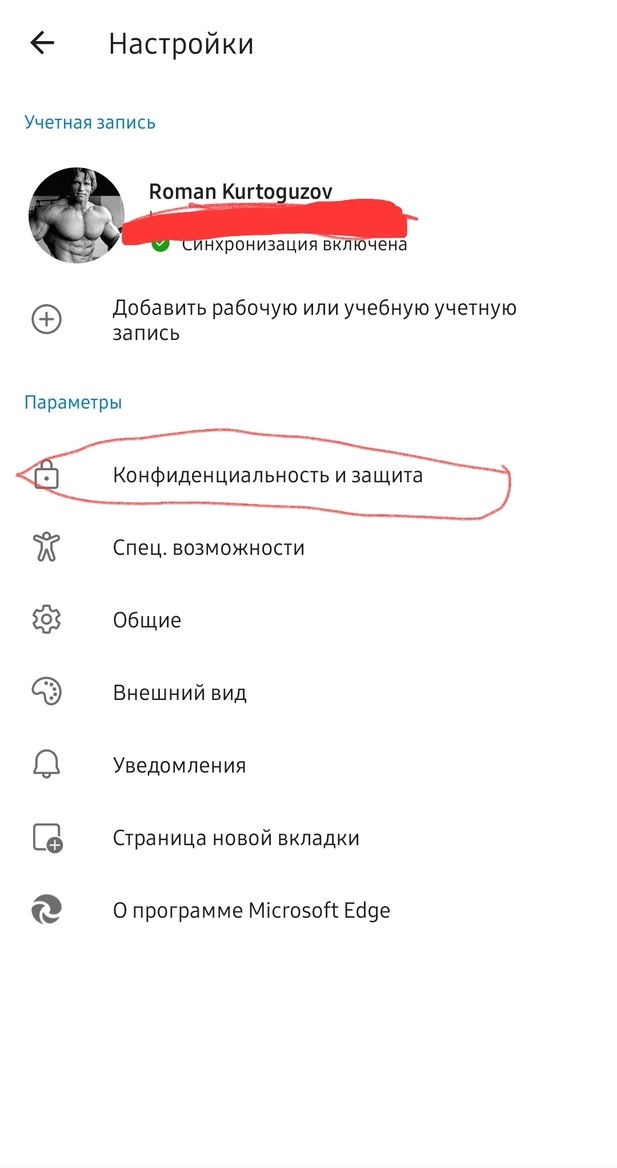This screenshot has height=1168, width=617.
Task: Open Конфиденциальность и защита settings
Action: click(x=308, y=474)
